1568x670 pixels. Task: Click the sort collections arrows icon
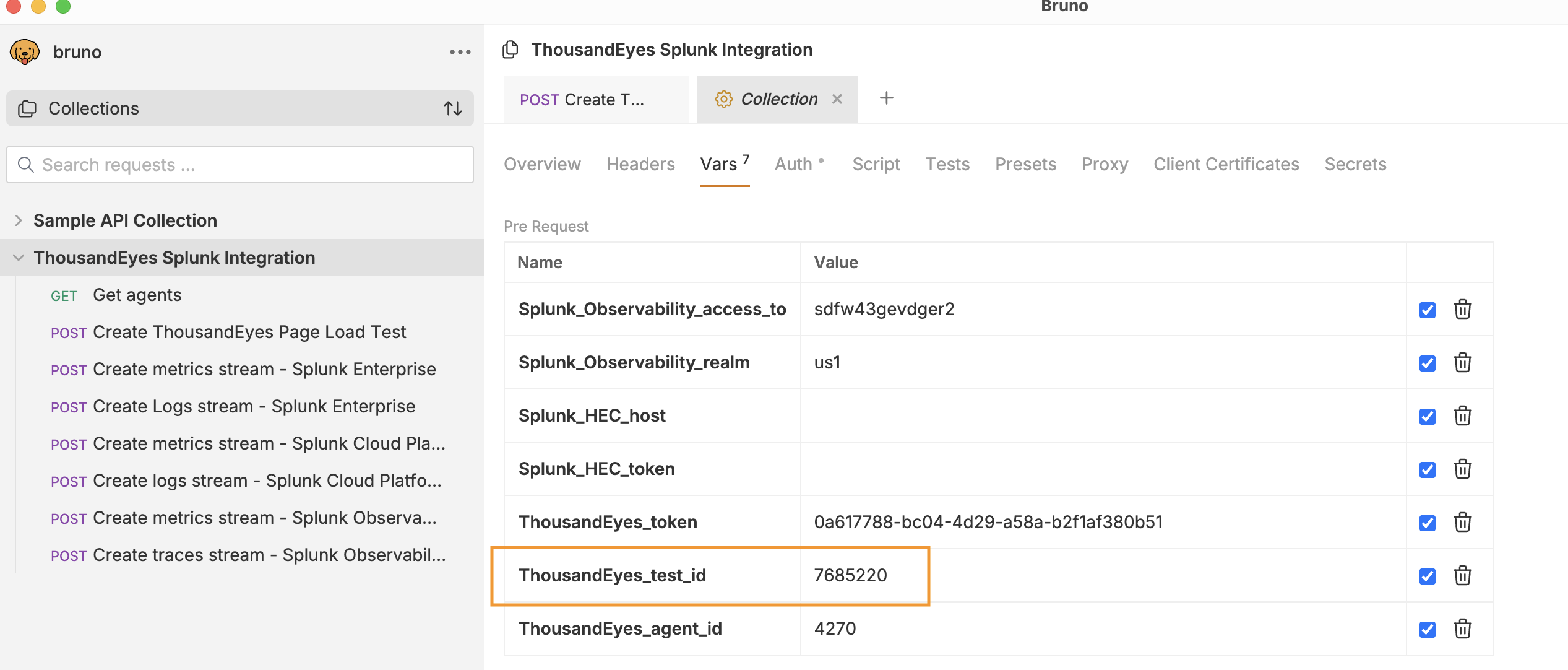pyautogui.click(x=453, y=108)
